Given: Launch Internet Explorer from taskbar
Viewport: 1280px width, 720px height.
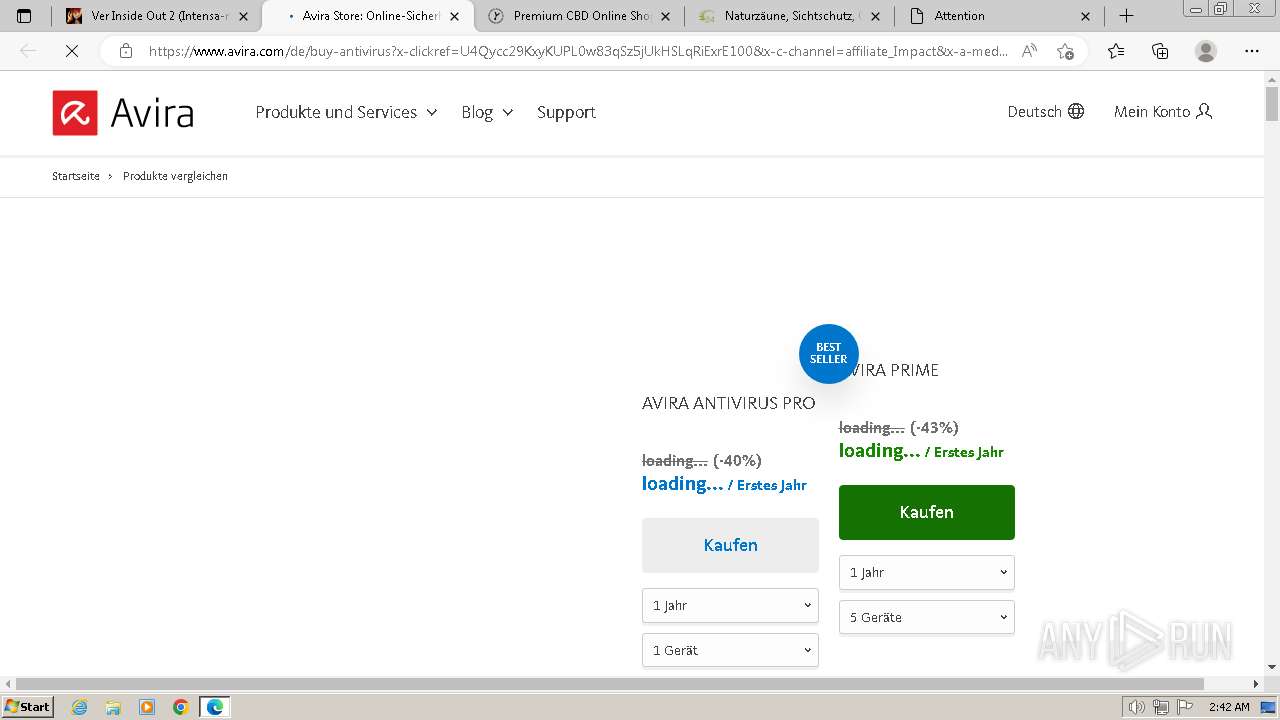Looking at the screenshot, I should 79,707.
